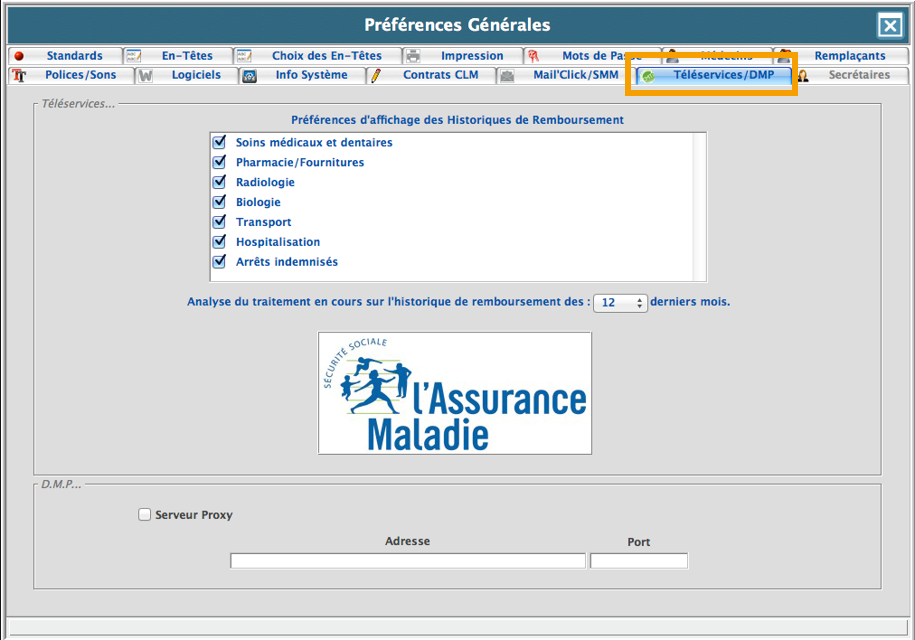Image resolution: width=915 pixels, height=640 pixels.
Task: Select the letter T icon for Polices/Sons
Action: pyautogui.click(x=19, y=75)
